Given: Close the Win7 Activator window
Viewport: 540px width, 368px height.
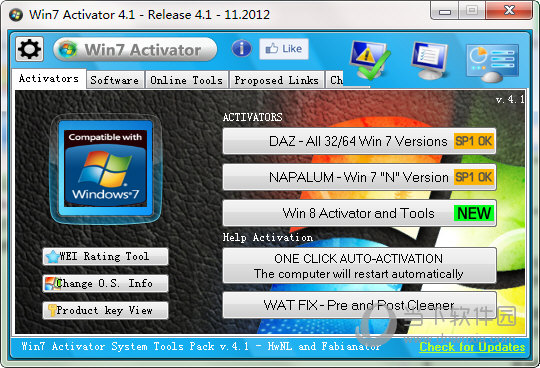Looking at the screenshot, I should pos(509,11).
